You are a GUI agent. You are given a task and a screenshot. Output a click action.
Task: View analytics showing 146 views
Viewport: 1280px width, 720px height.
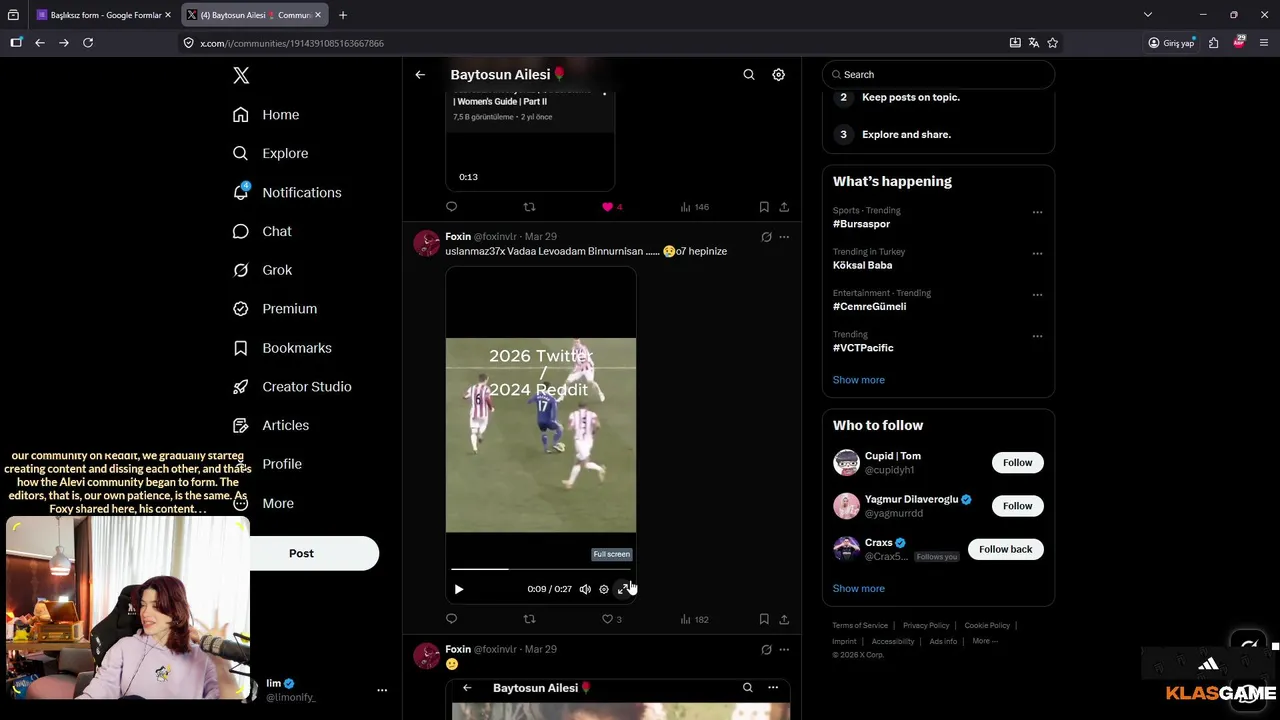[694, 207]
